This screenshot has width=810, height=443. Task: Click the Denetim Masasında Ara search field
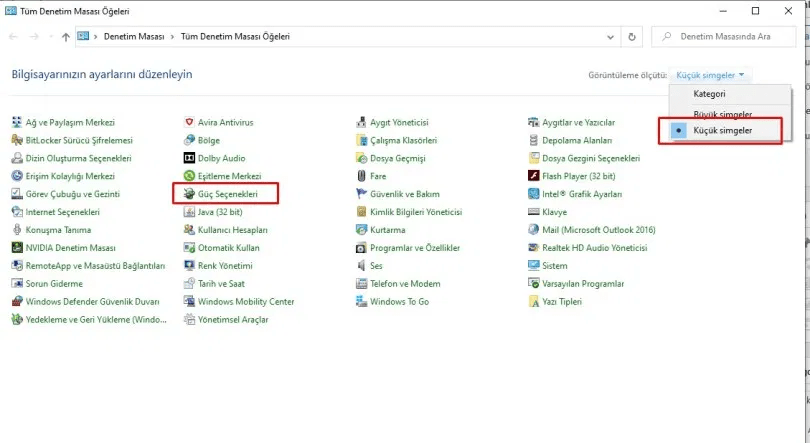coord(723,37)
